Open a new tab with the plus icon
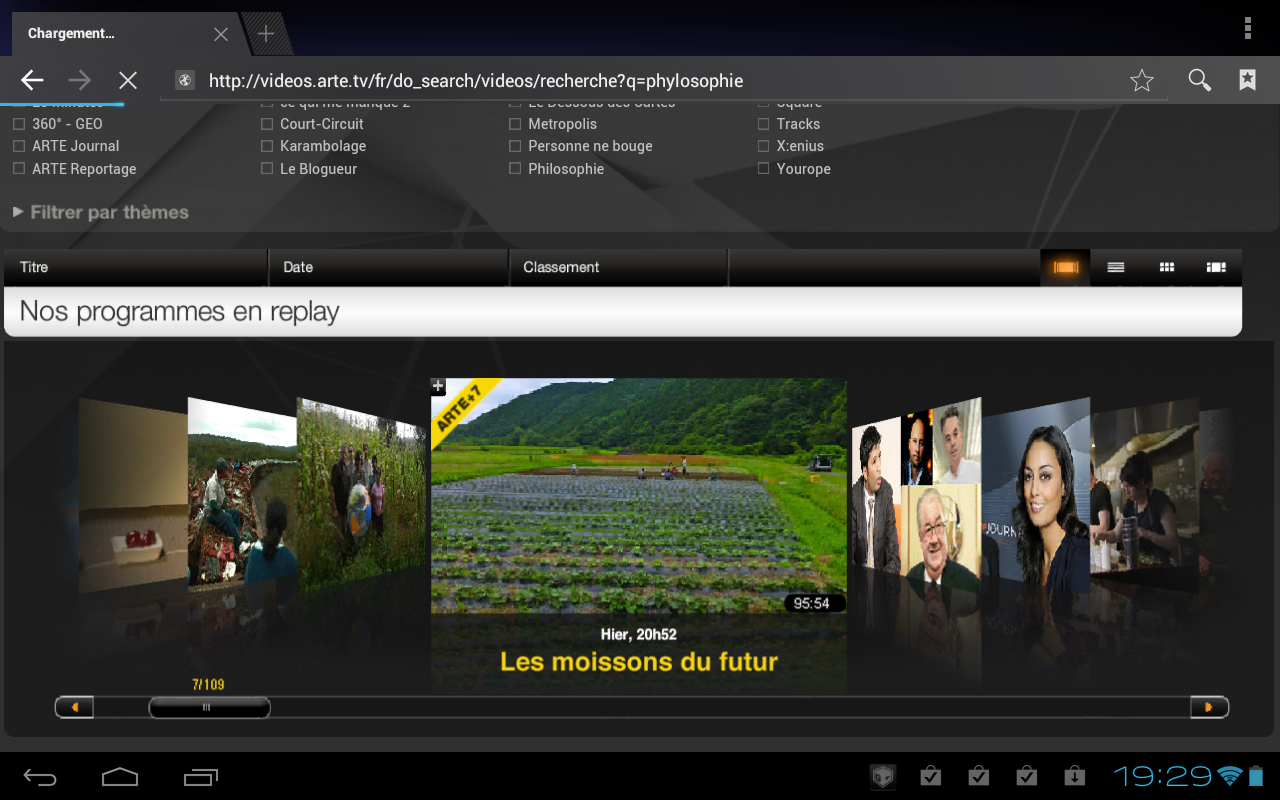The width and height of the screenshot is (1280, 800). (x=266, y=34)
